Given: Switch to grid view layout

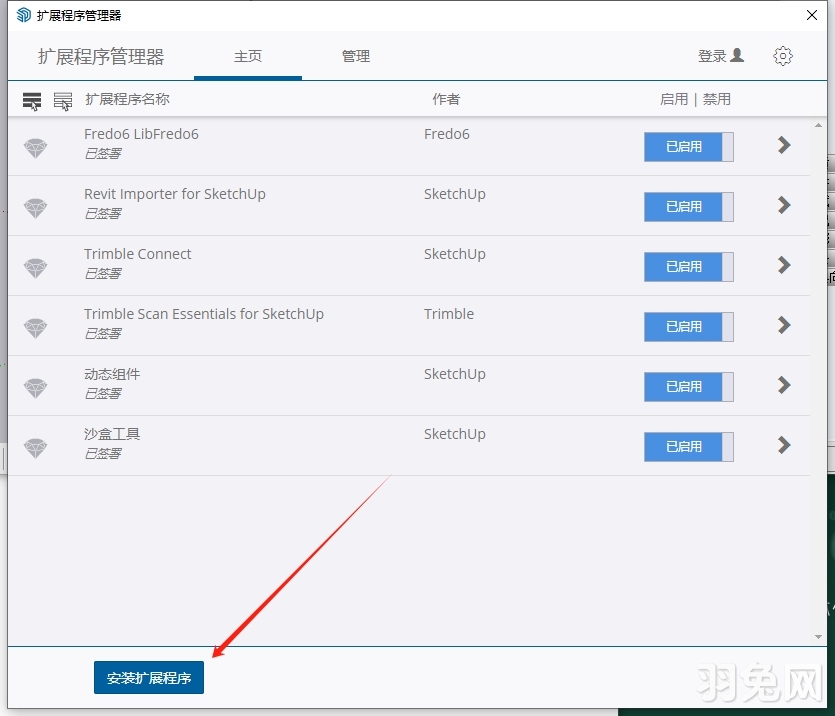Looking at the screenshot, I should [x=63, y=100].
